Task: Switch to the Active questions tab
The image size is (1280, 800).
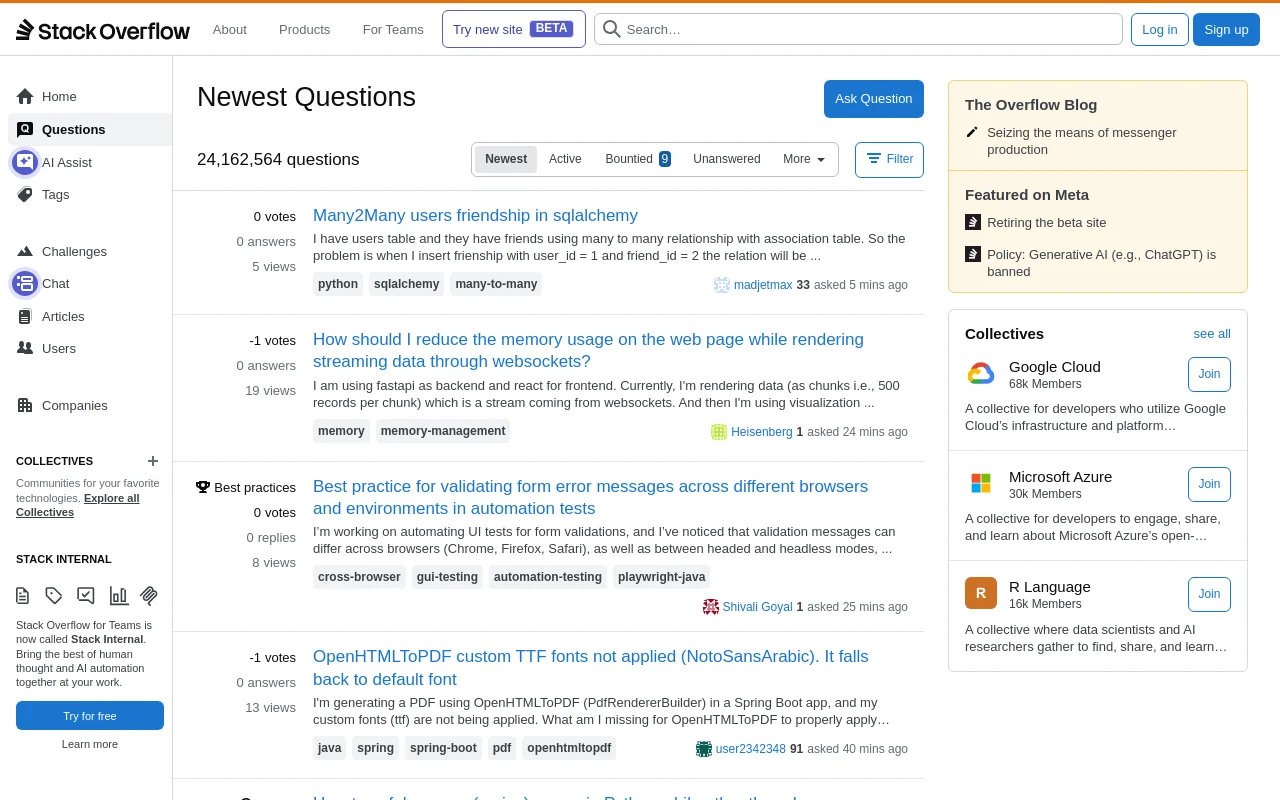Action: (565, 159)
